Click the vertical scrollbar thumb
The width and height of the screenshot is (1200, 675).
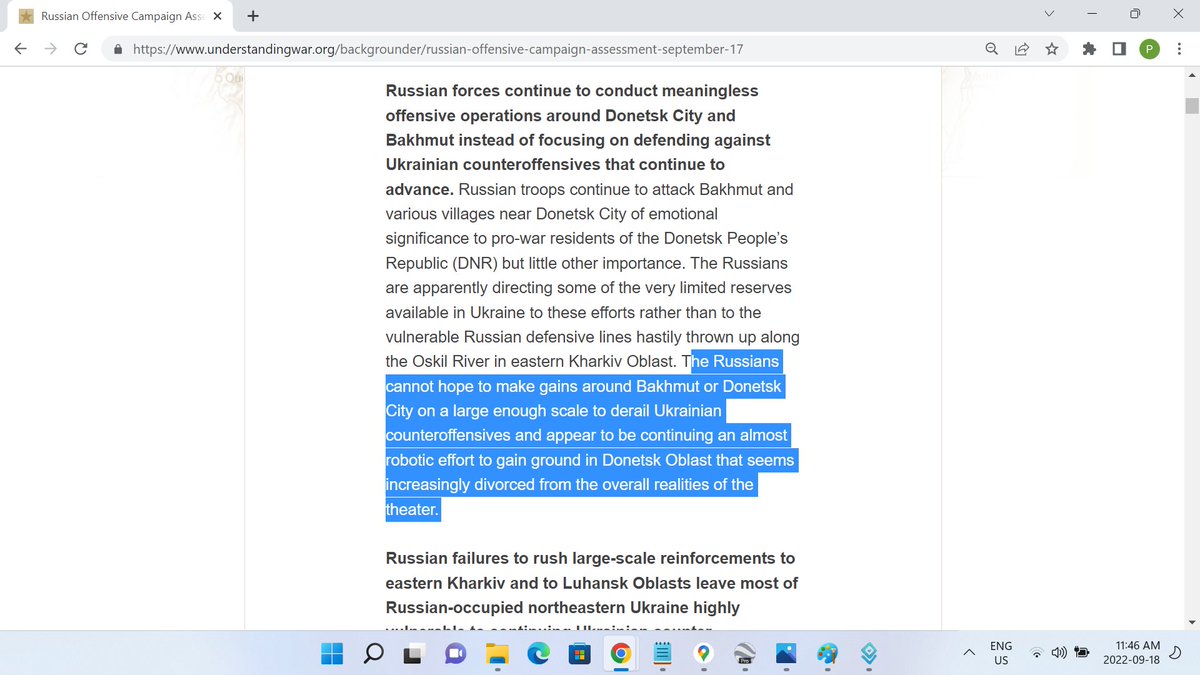point(1191,107)
